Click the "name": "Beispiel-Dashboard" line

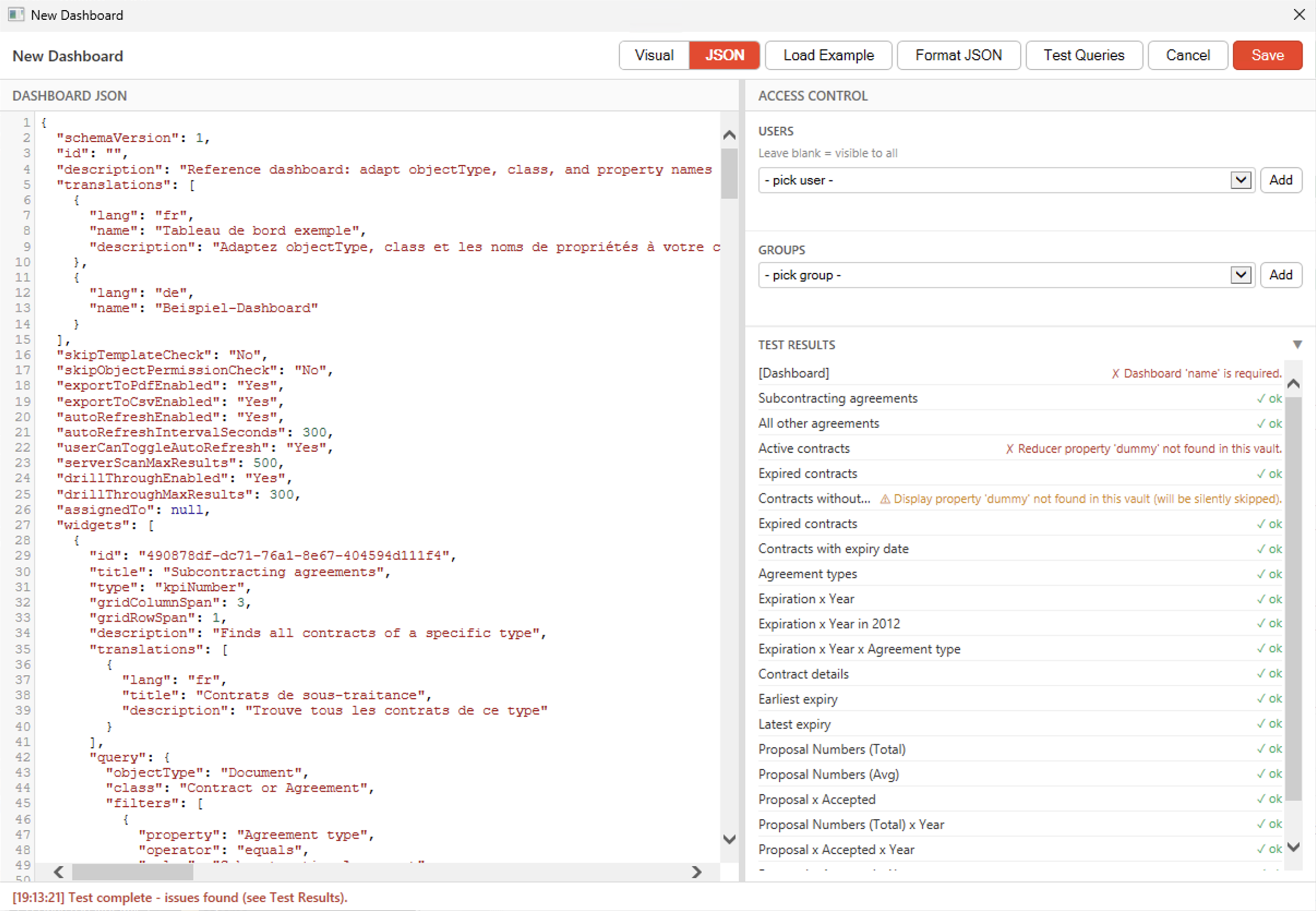pyautogui.click(x=204, y=308)
